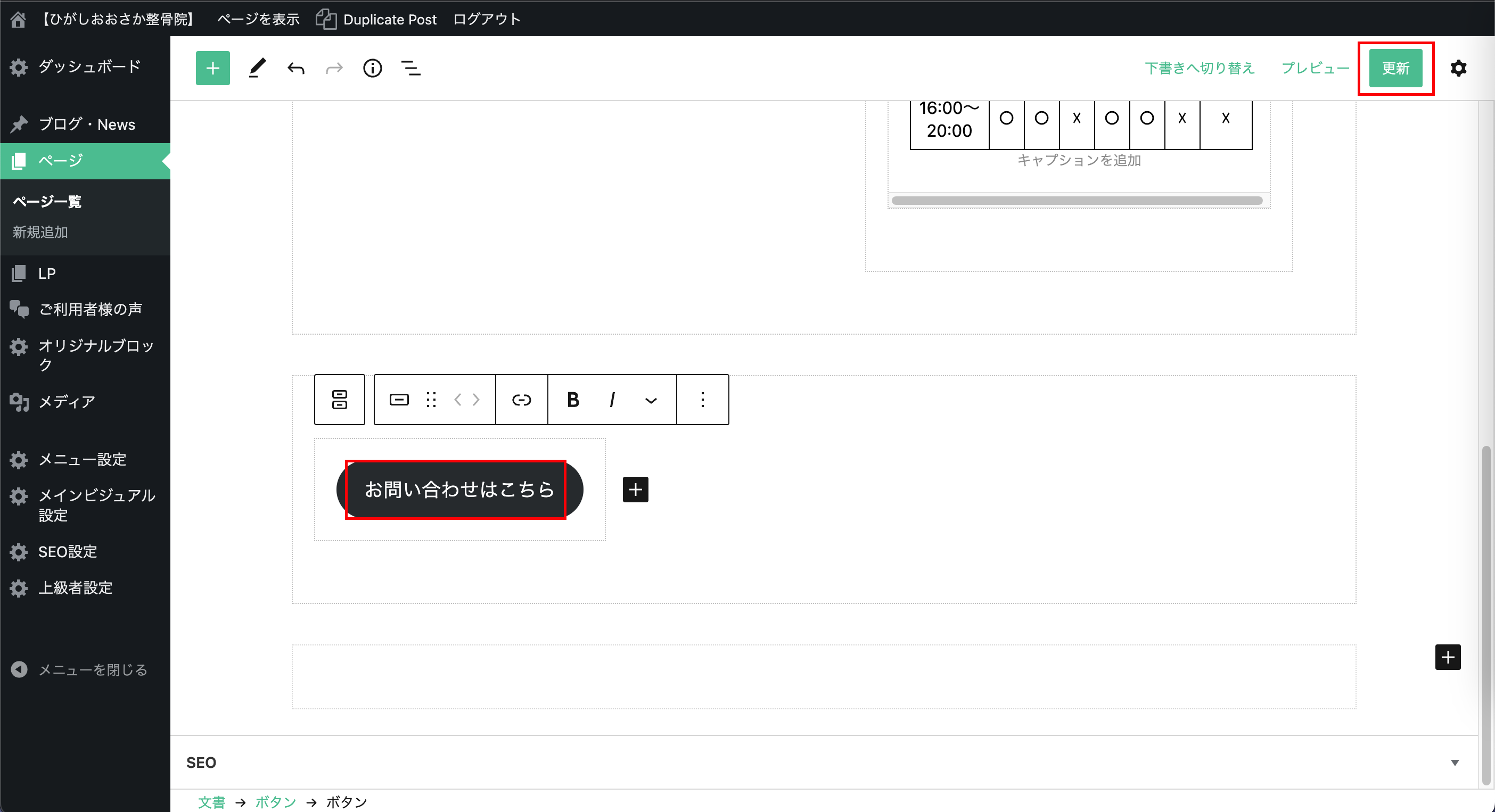Click the プレビュー preview link
The height and width of the screenshot is (812, 1495).
pyautogui.click(x=1315, y=69)
